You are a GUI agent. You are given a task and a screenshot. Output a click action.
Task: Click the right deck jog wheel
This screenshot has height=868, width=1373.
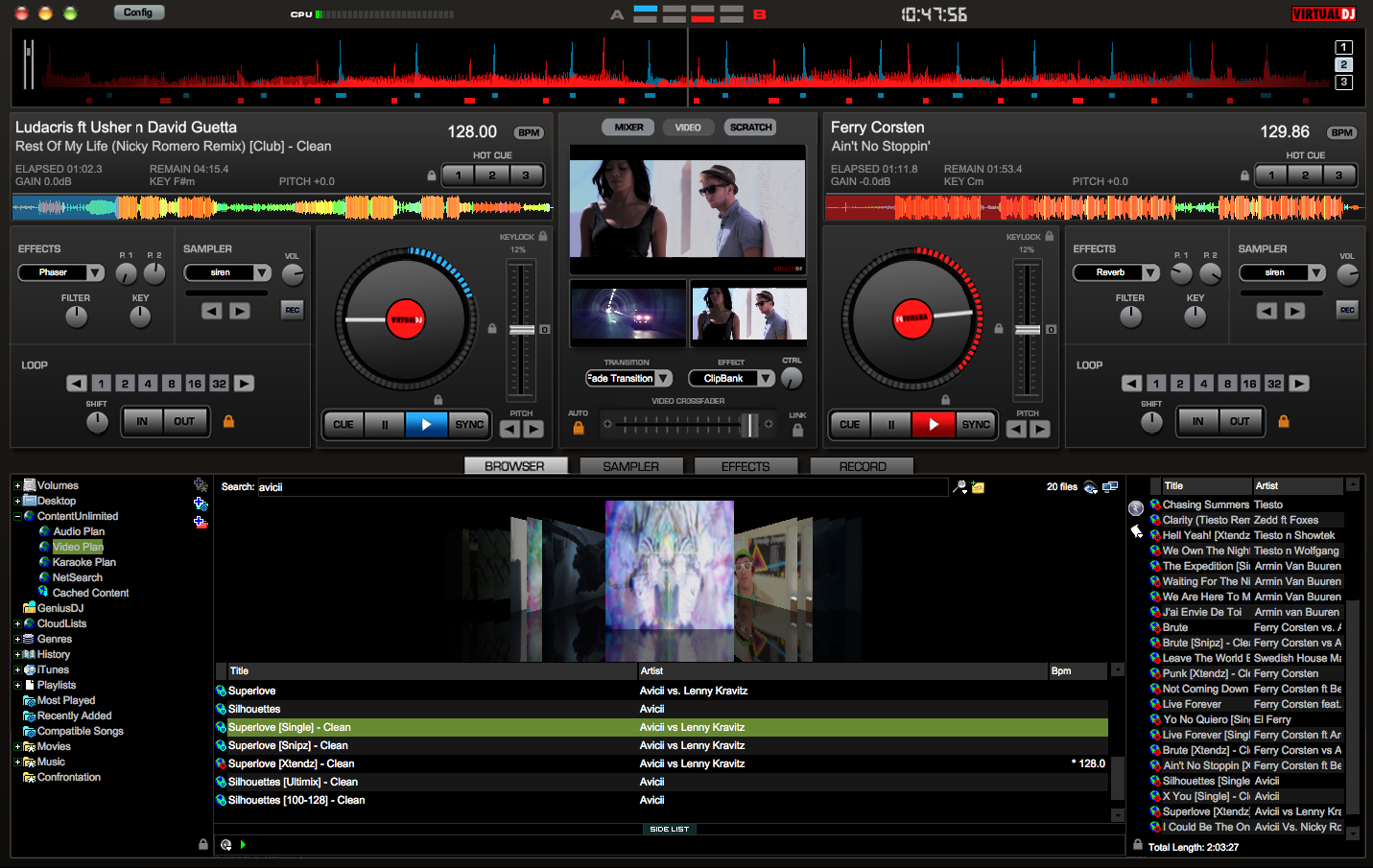point(912,319)
